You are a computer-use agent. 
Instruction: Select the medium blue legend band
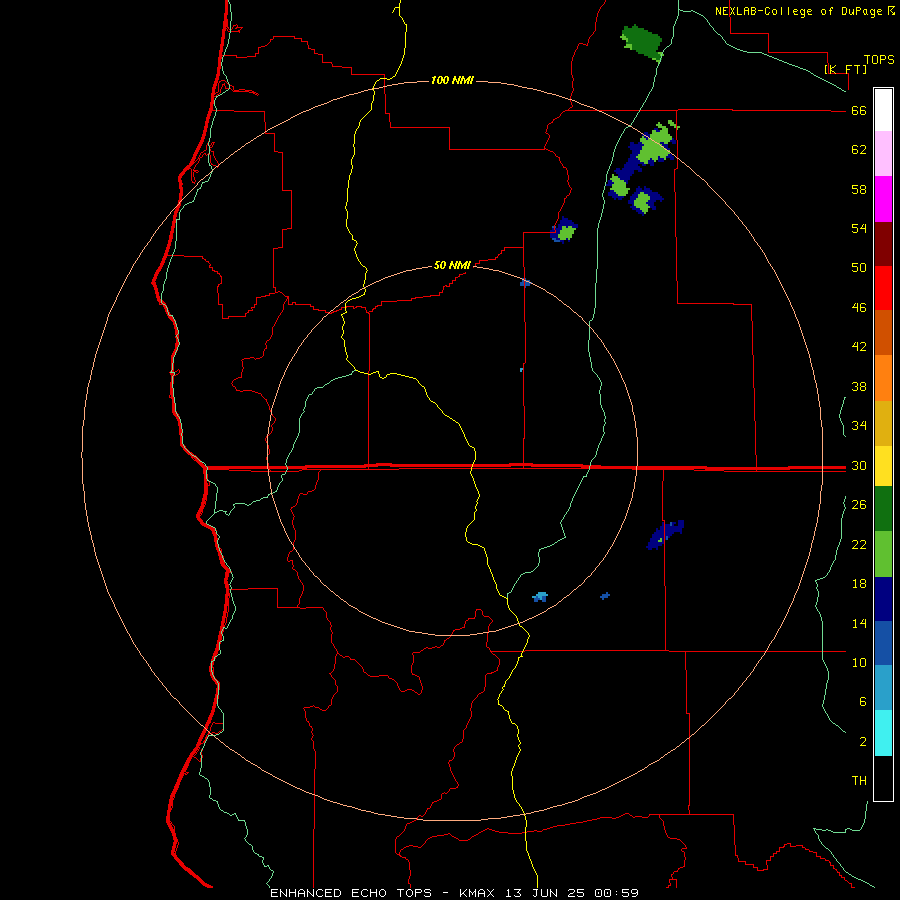click(x=883, y=643)
